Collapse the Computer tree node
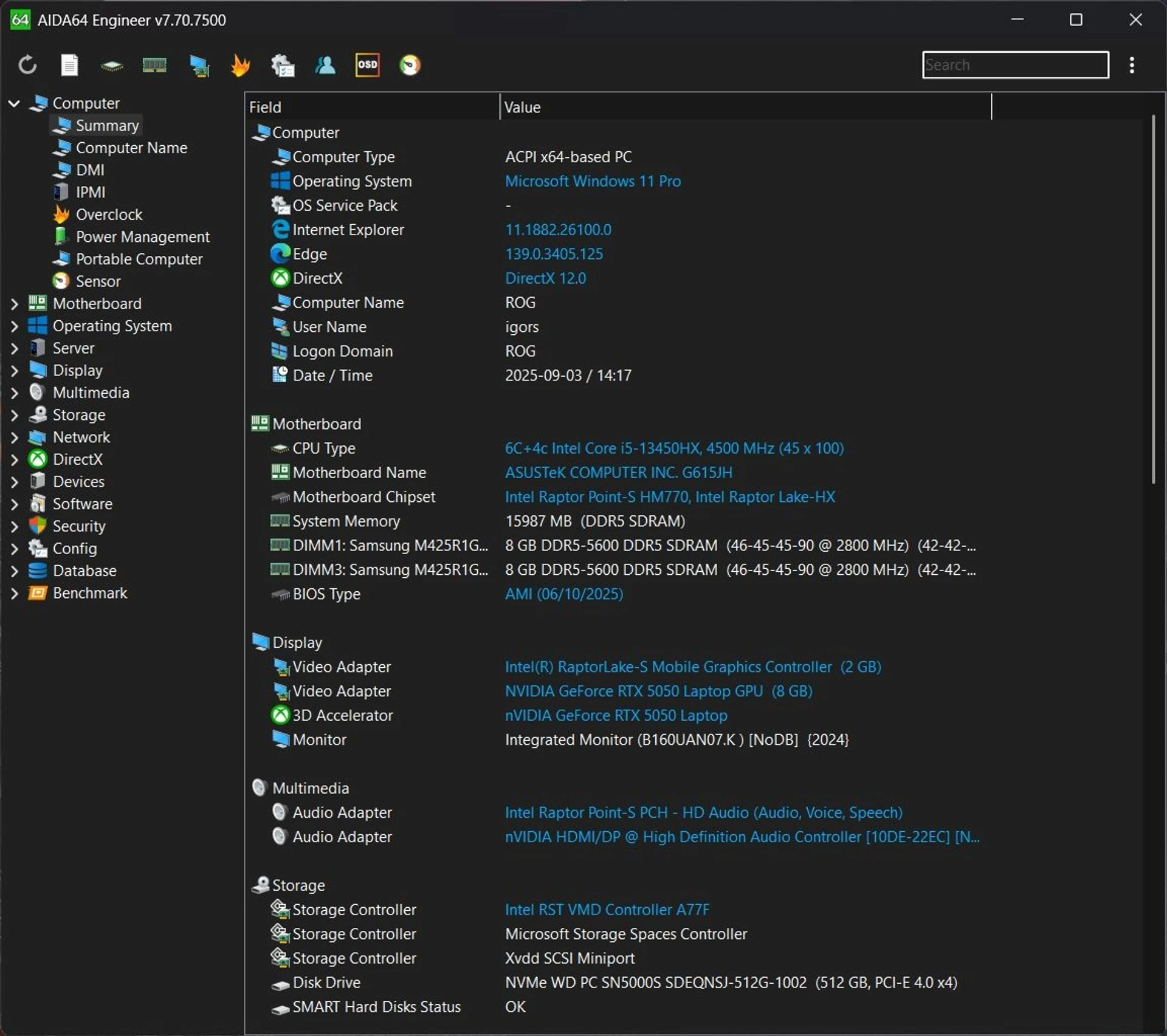The width and height of the screenshot is (1167, 1036). pyautogui.click(x=14, y=103)
